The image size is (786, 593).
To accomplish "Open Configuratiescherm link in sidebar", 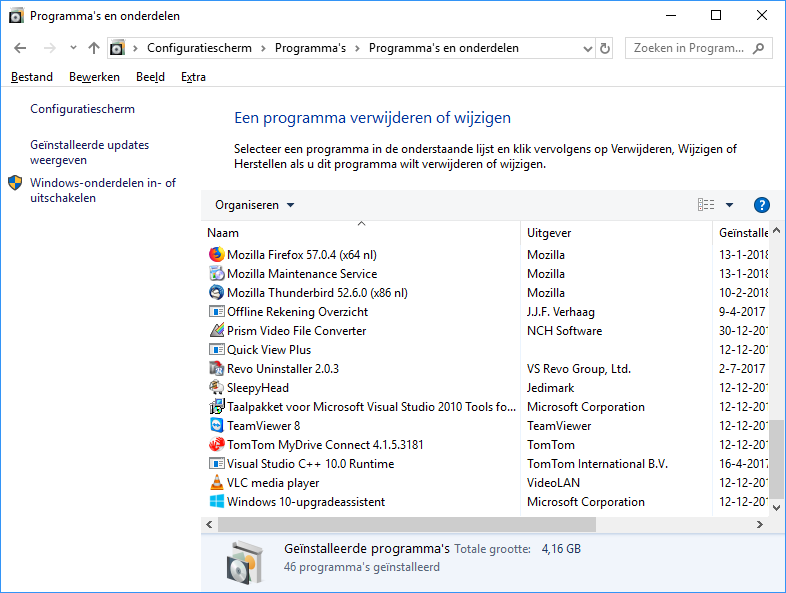I will coord(82,109).
